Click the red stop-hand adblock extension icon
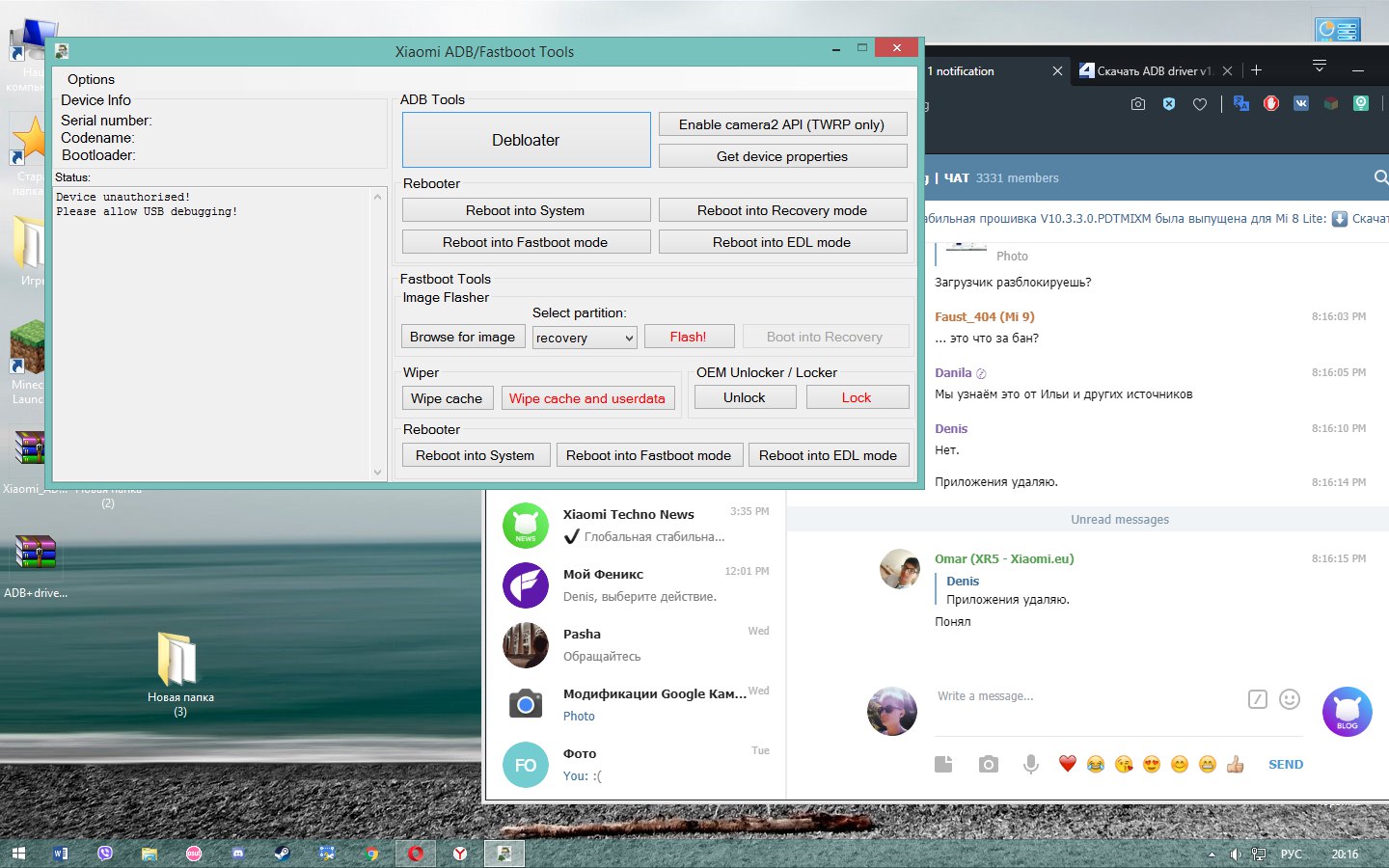The height and width of the screenshot is (868, 1389). (1271, 103)
